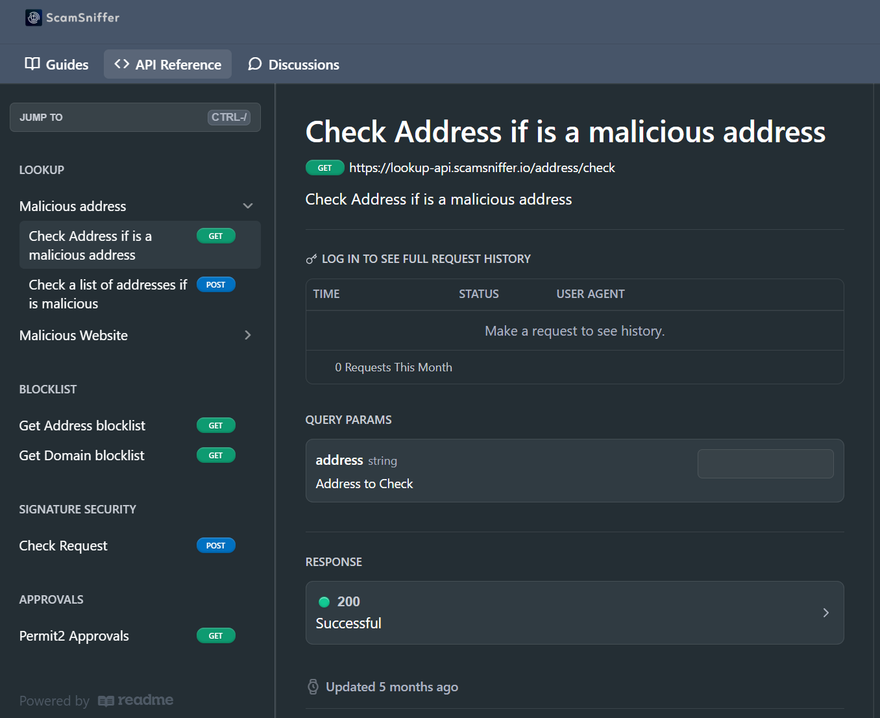Image resolution: width=880 pixels, height=718 pixels.
Task: Click the 'Address to Check' description
Action: [x=364, y=484]
